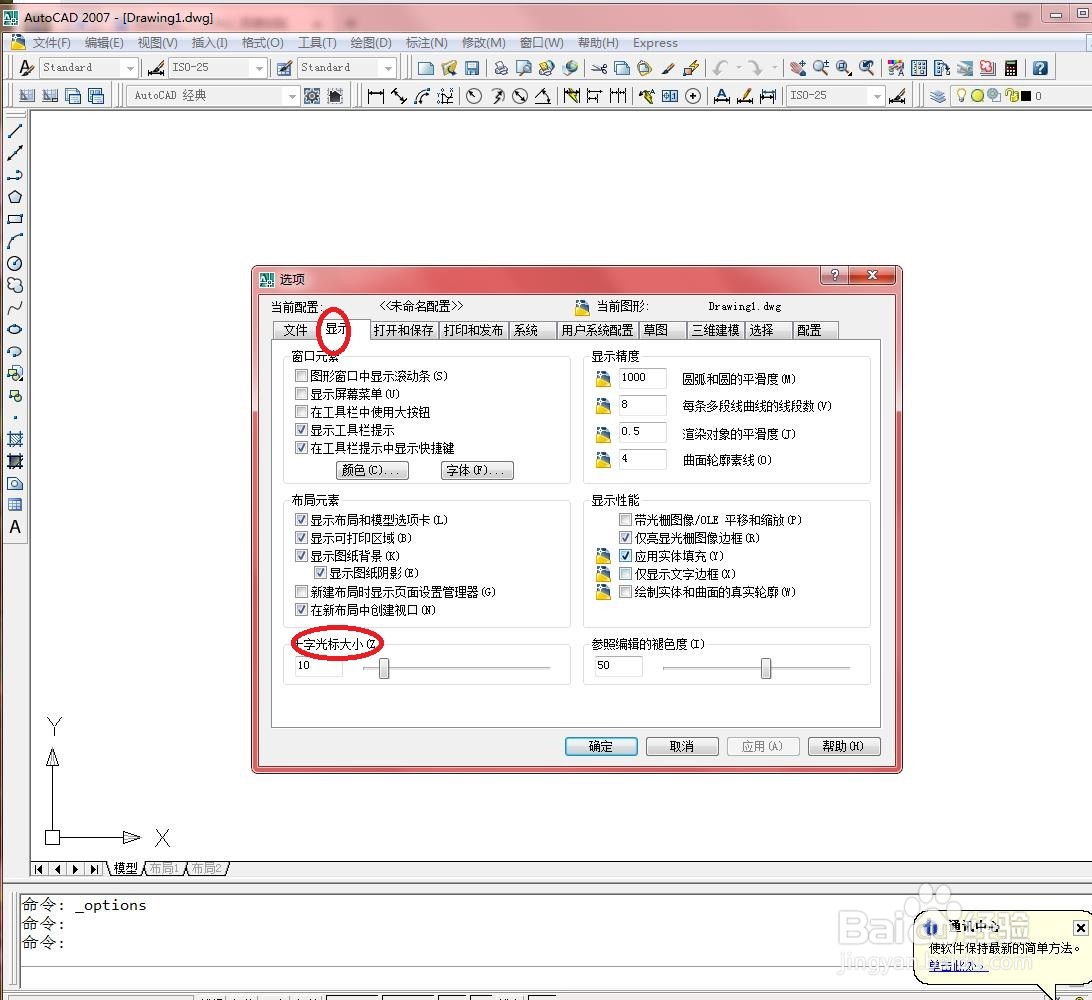Click the Cut scissors icon
The image size is (1092, 1000).
point(599,68)
